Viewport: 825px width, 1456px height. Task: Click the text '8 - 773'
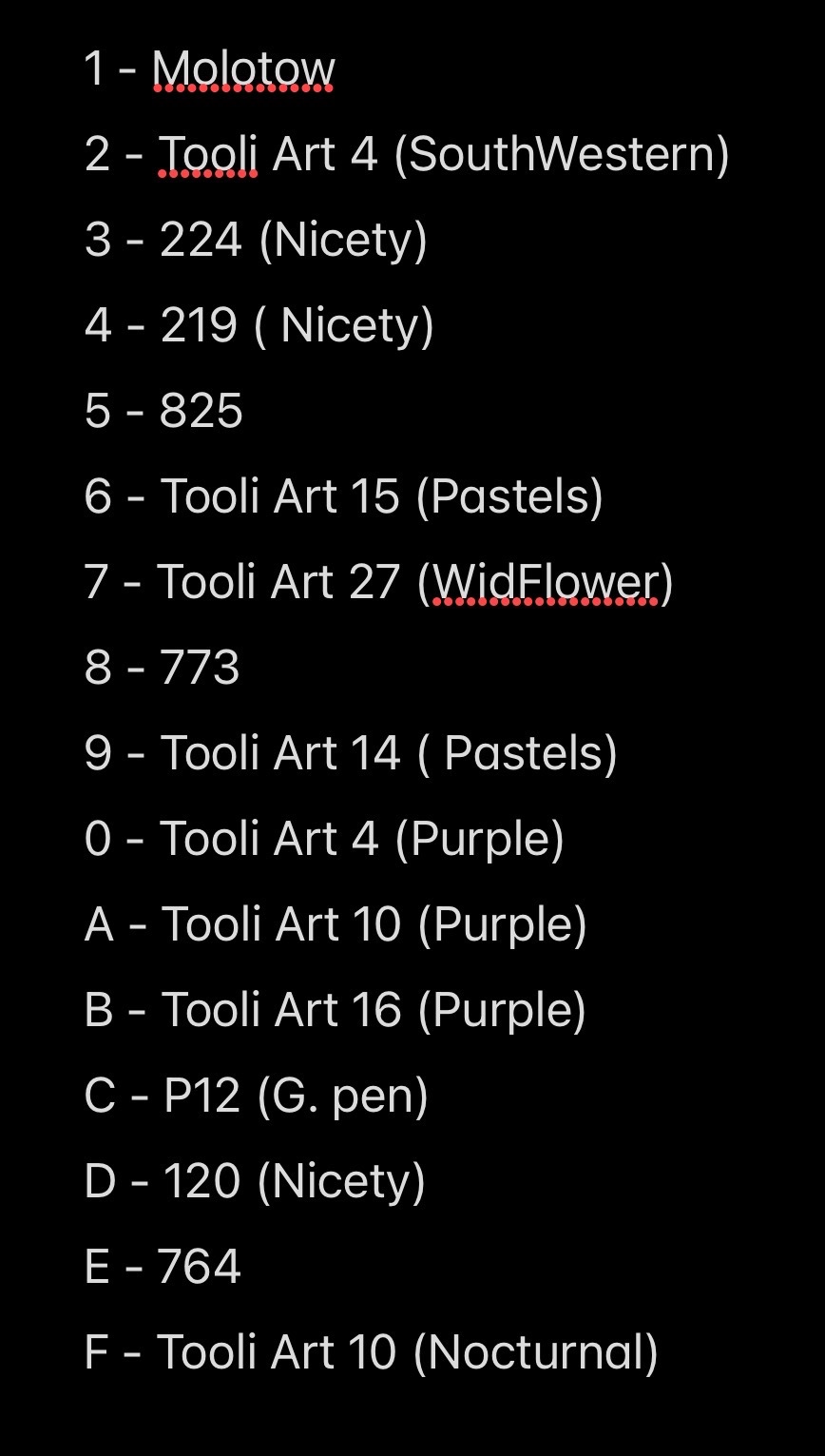[x=163, y=668]
